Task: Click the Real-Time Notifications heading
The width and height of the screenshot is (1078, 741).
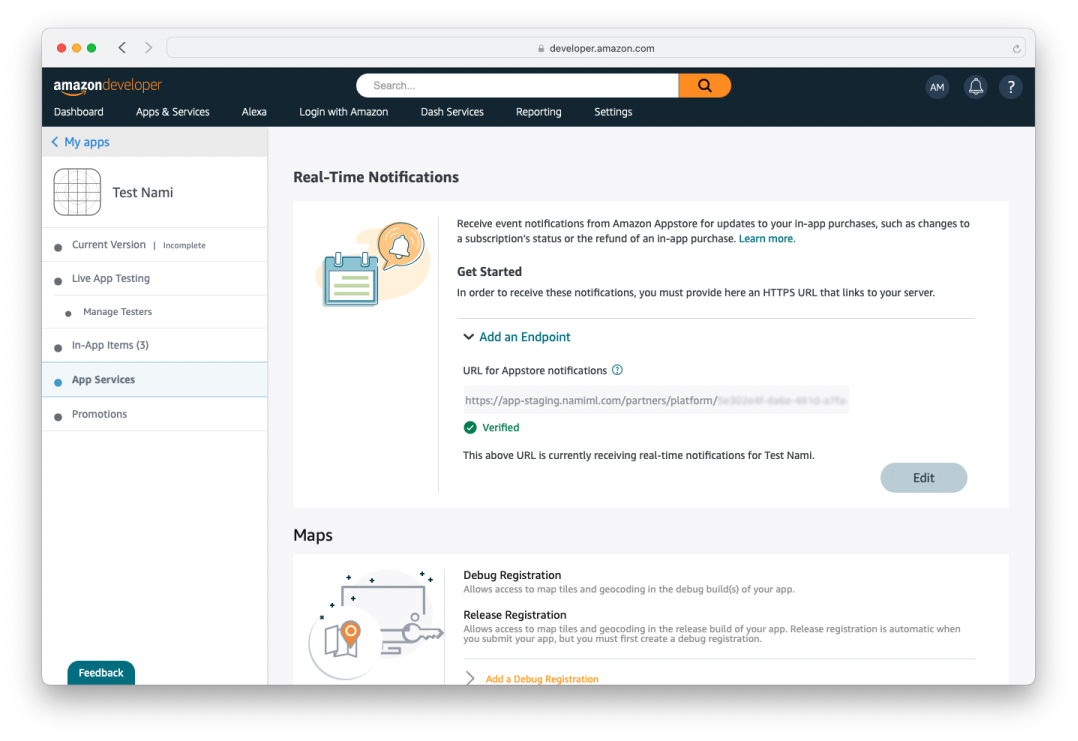Action: tap(376, 177)
